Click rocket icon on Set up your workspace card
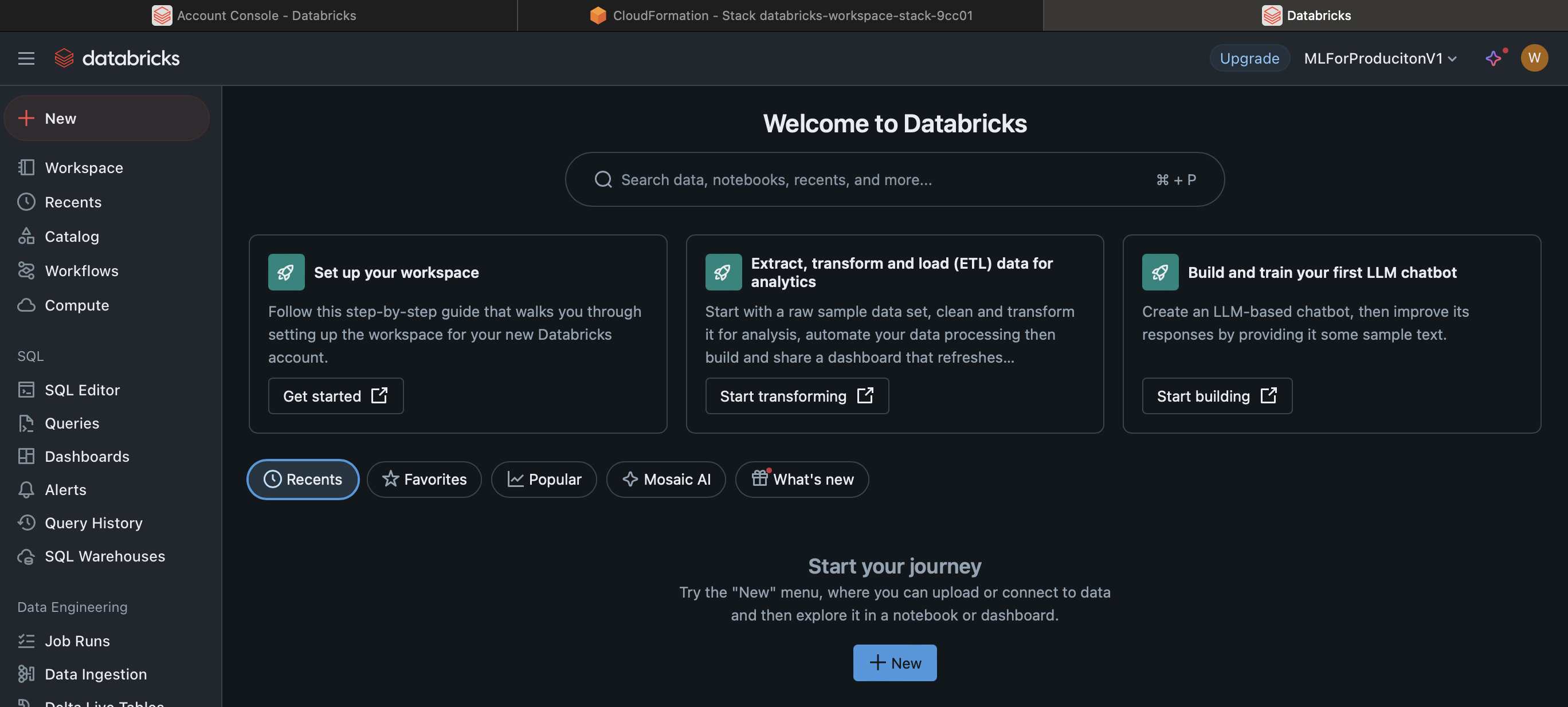Screen dimensions: 1568x707 point(286,272)
